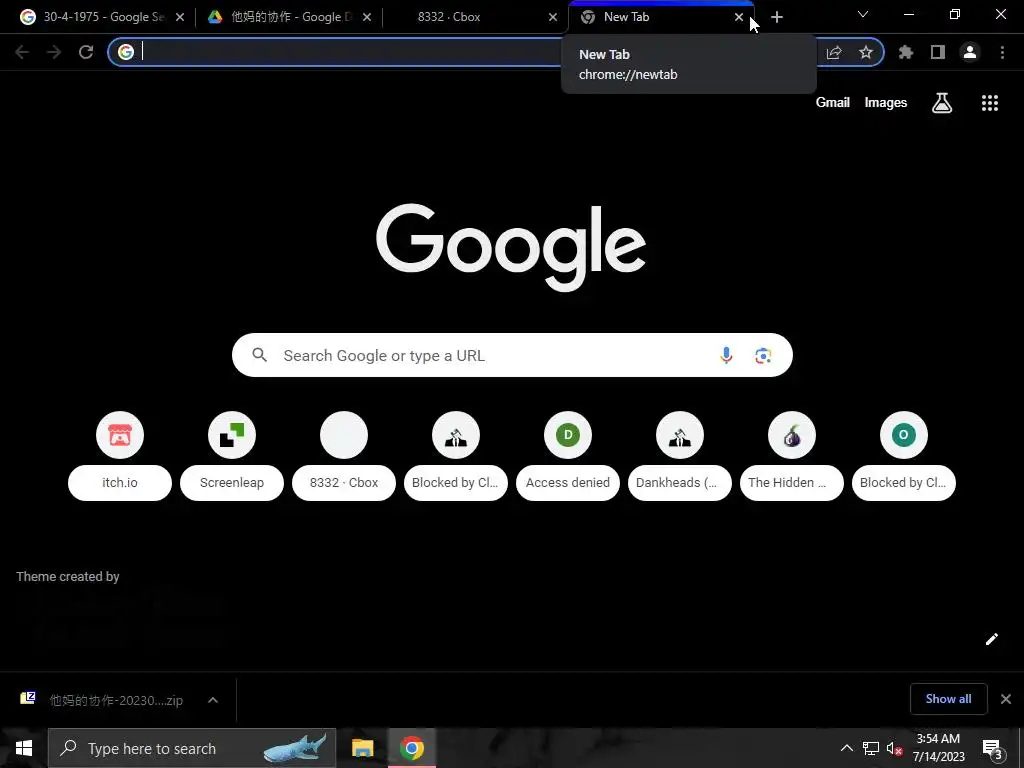Click the Chrome taskbar icon

(x=412, y=748)
